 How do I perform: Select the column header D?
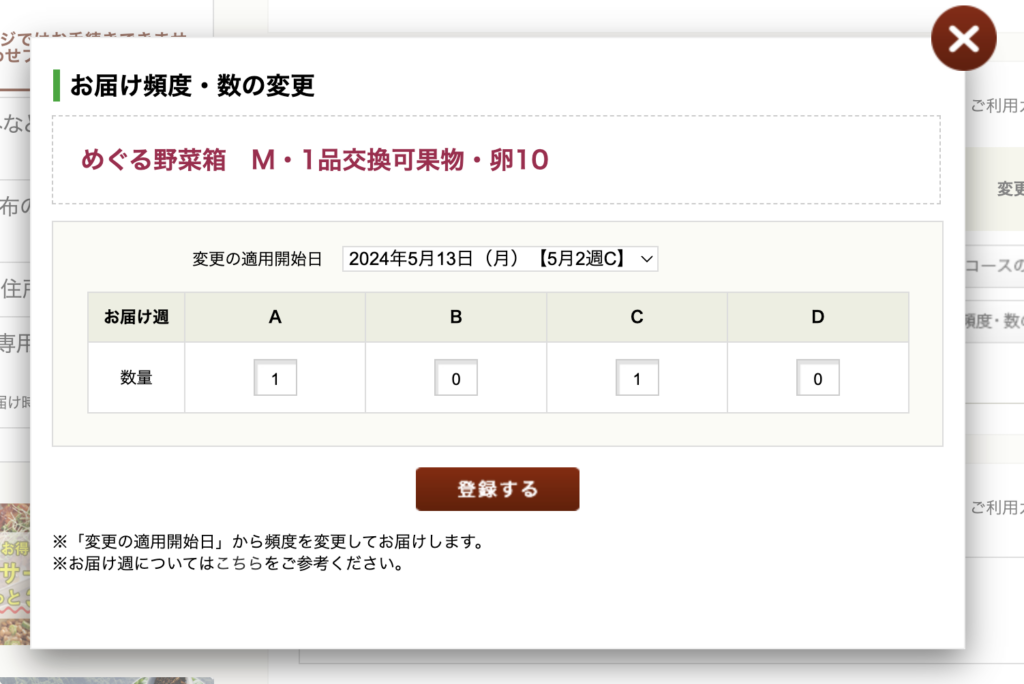coord(818,317)
